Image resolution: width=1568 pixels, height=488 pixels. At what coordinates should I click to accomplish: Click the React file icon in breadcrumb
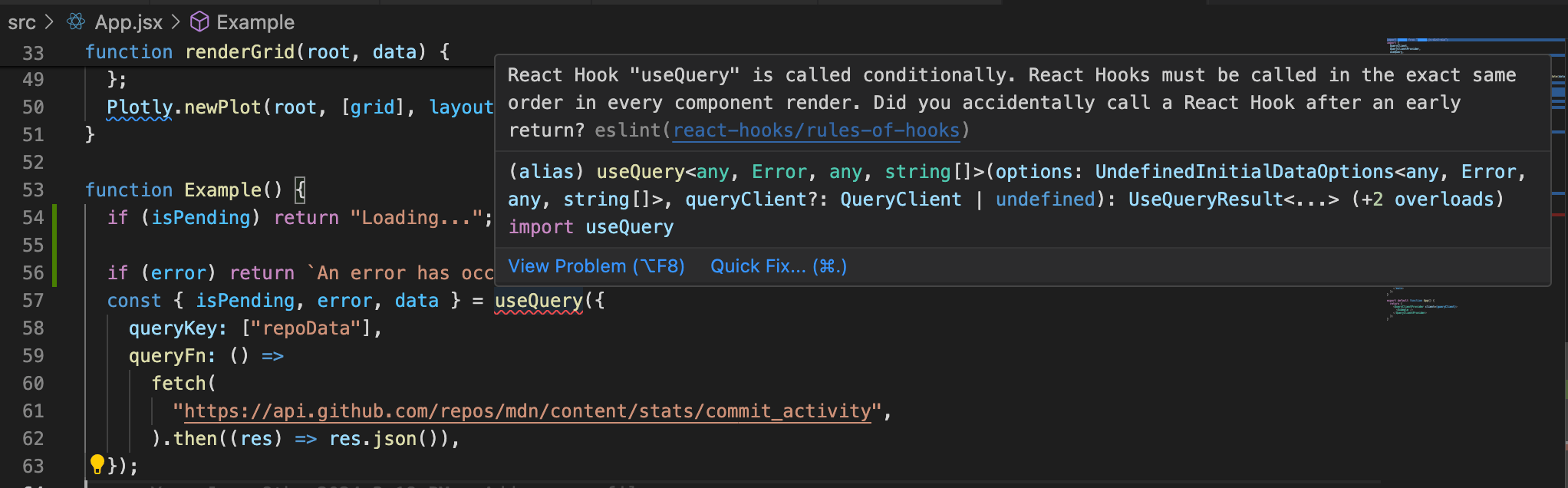(x=76, y=22)
